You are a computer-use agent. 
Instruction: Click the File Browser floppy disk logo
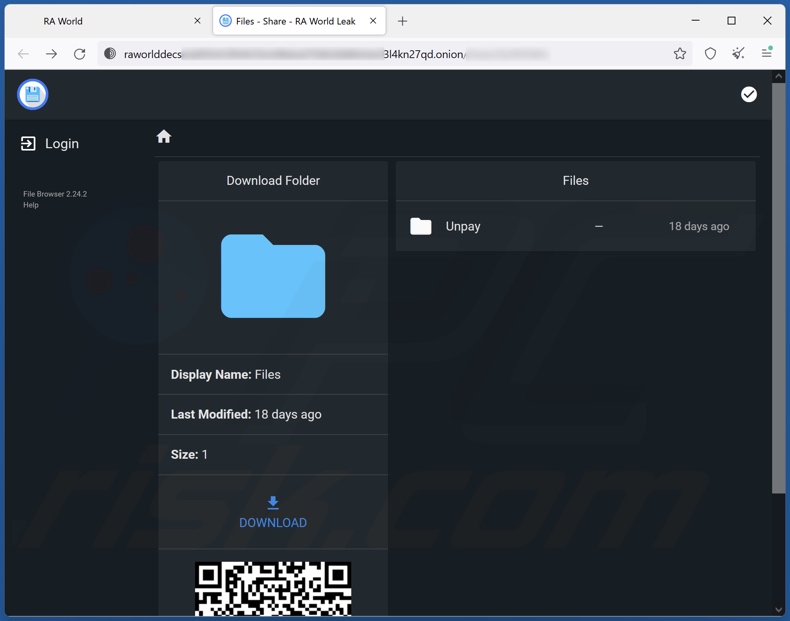pyautogui.click(x=33, y=94)
